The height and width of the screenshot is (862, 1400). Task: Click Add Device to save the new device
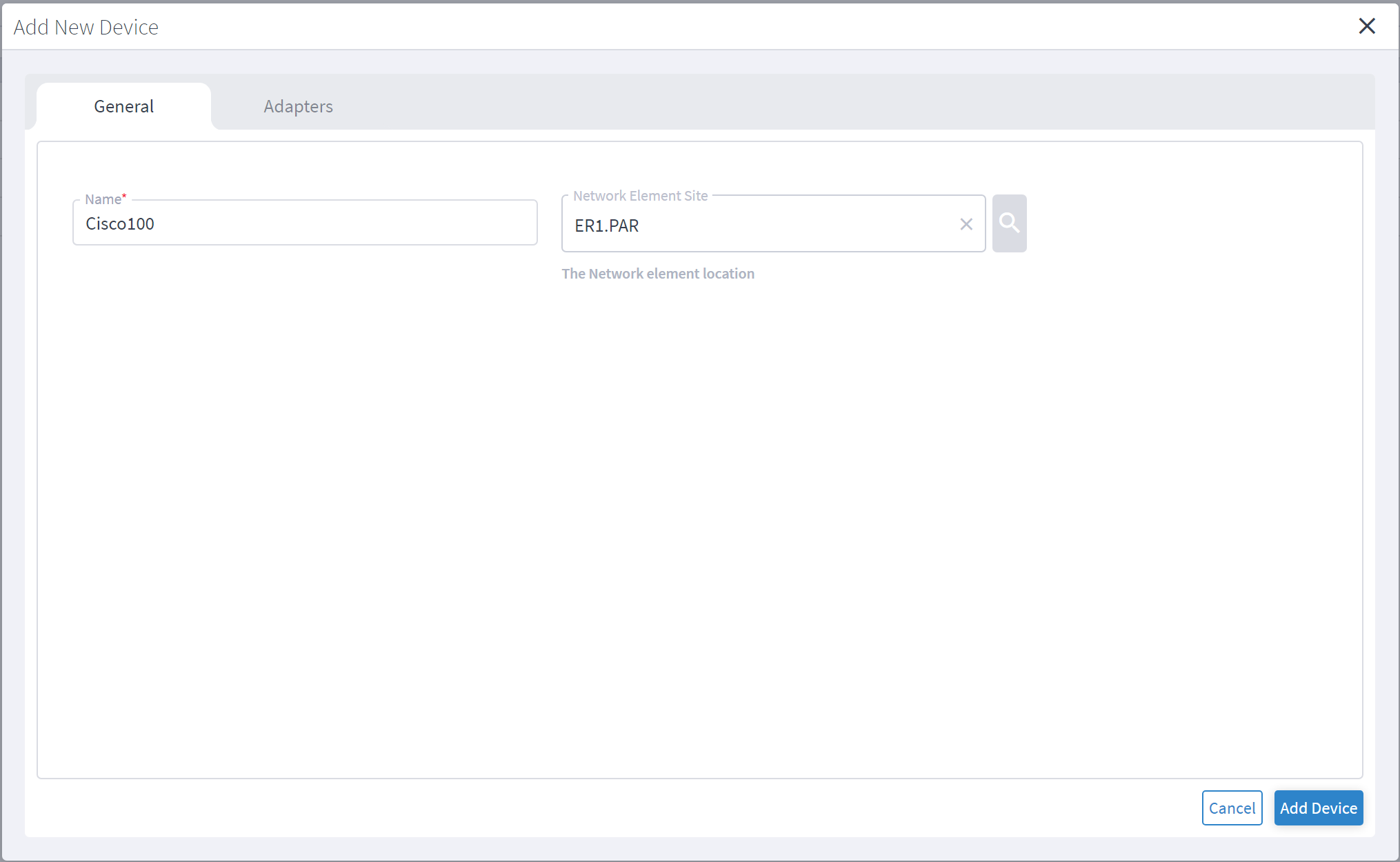[1318, 808]
